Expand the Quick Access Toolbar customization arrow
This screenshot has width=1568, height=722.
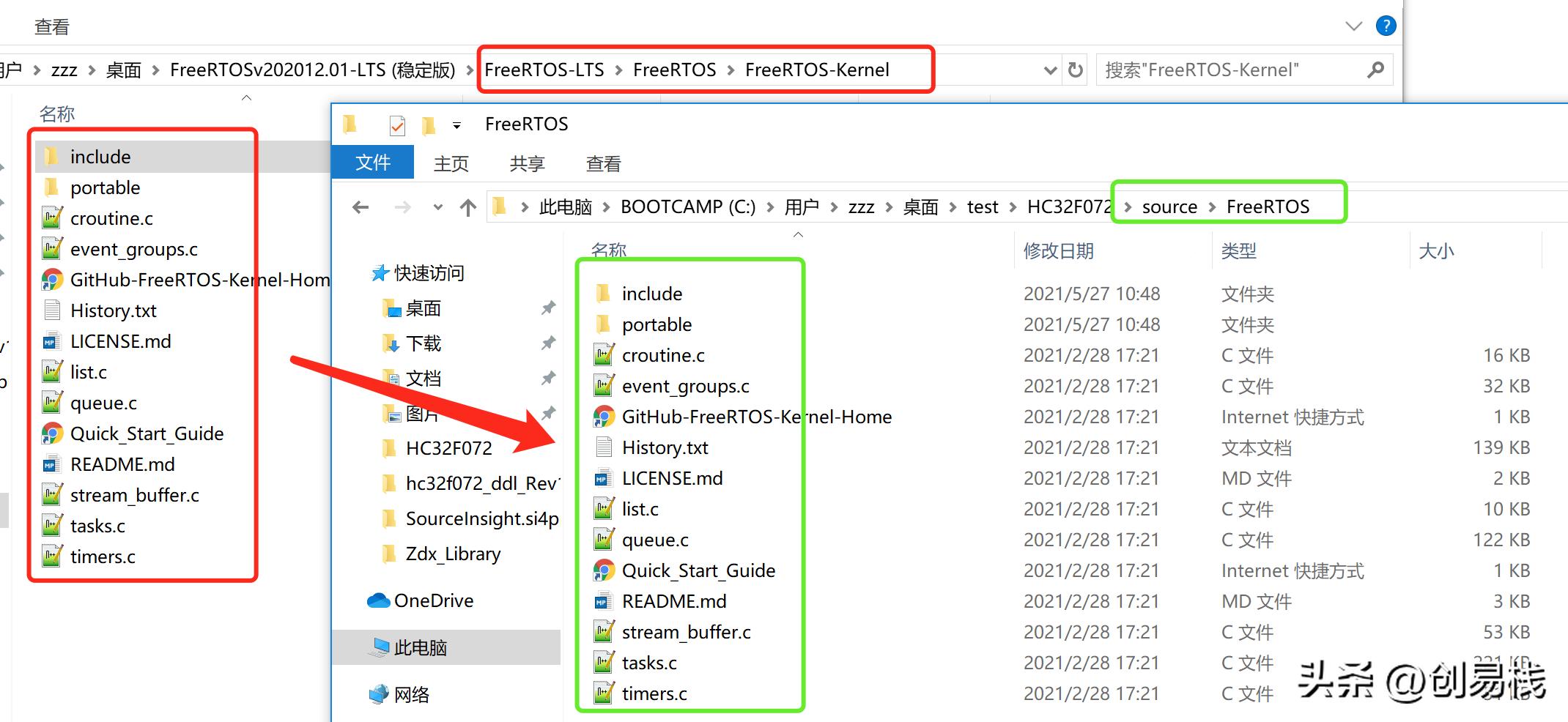456,124
